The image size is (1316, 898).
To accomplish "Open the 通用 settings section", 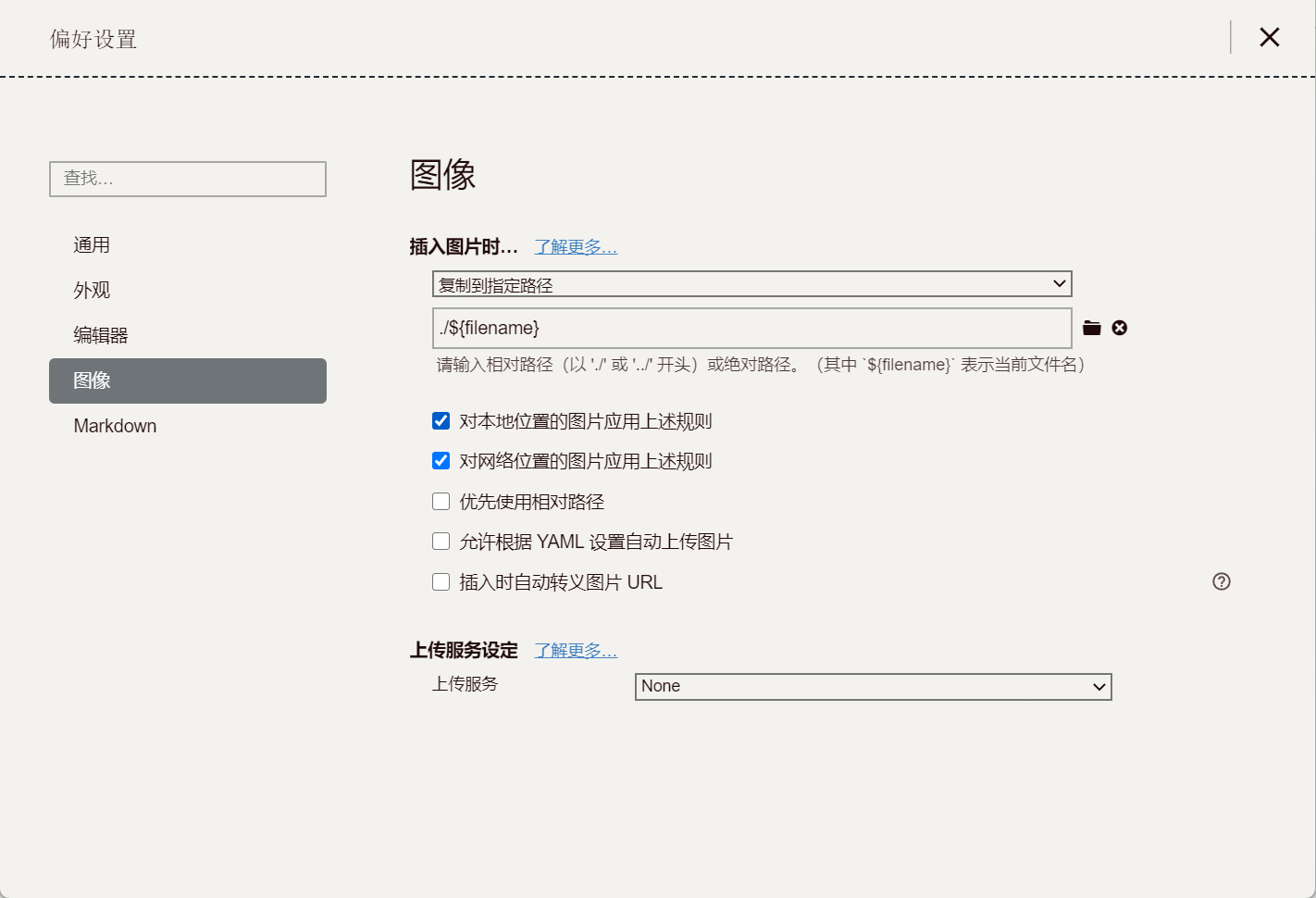I will click(92, 245).
